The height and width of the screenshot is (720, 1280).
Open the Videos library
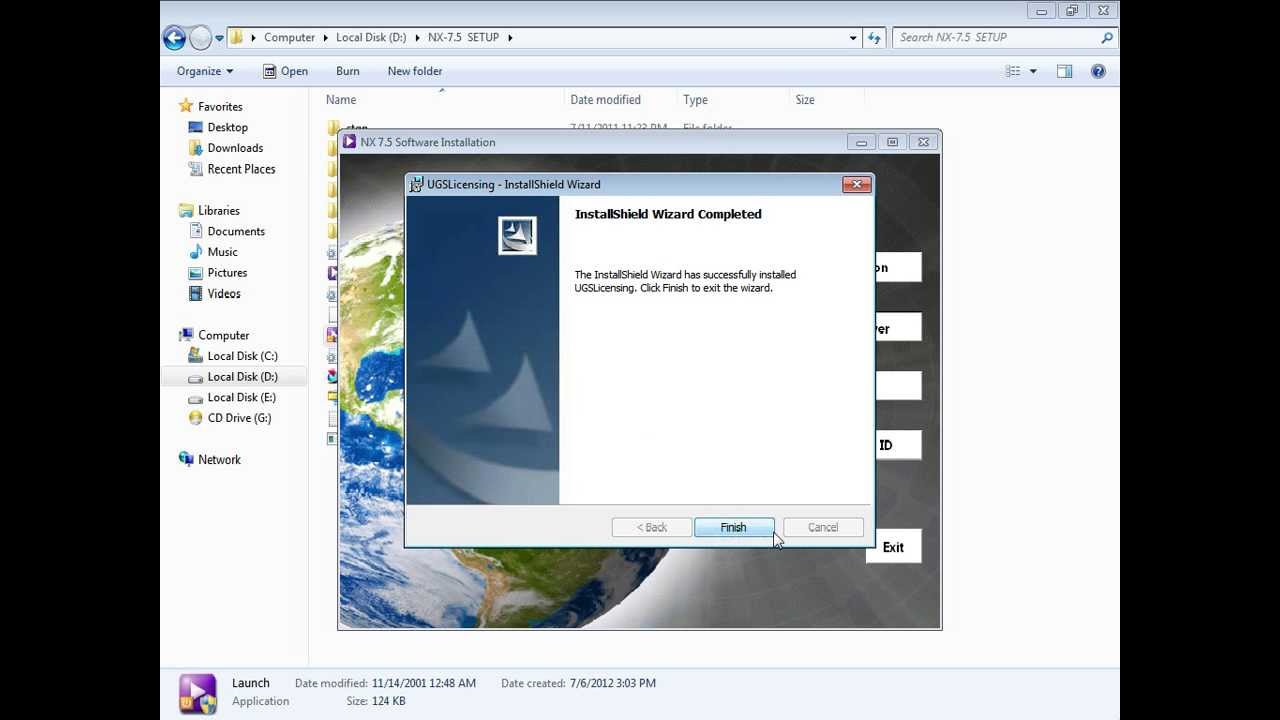224,294
